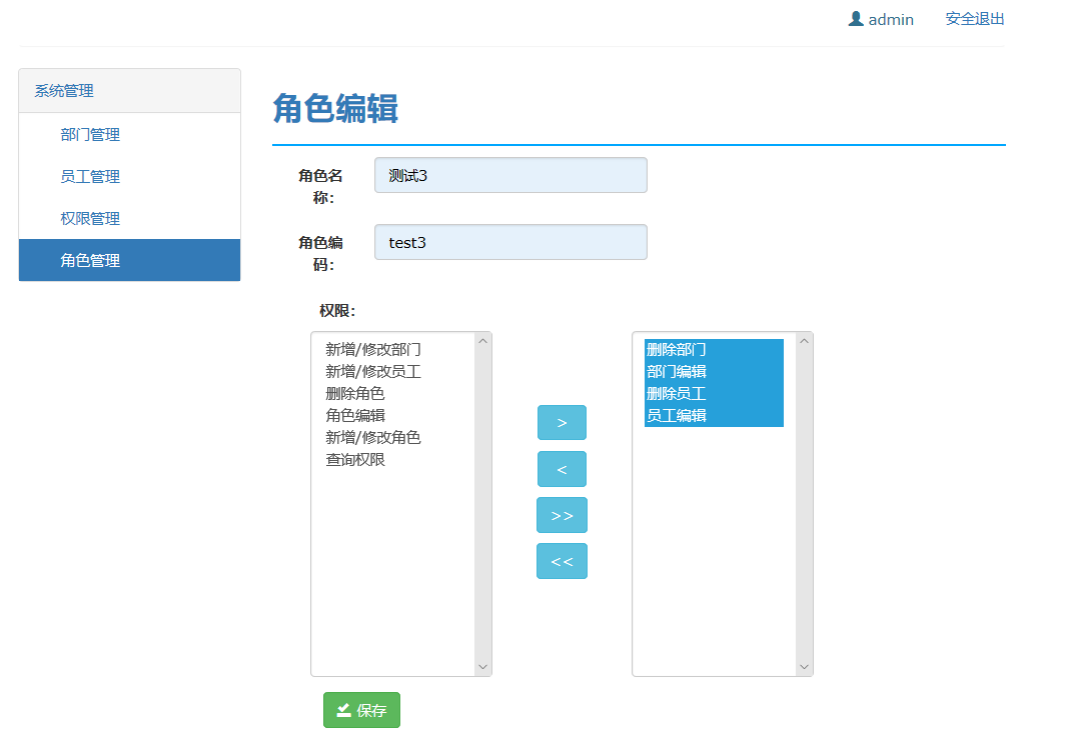Screen dimensions: 1069x737
Task: Click the 系统管理 sidebar header
Action: tap(62, 90)
